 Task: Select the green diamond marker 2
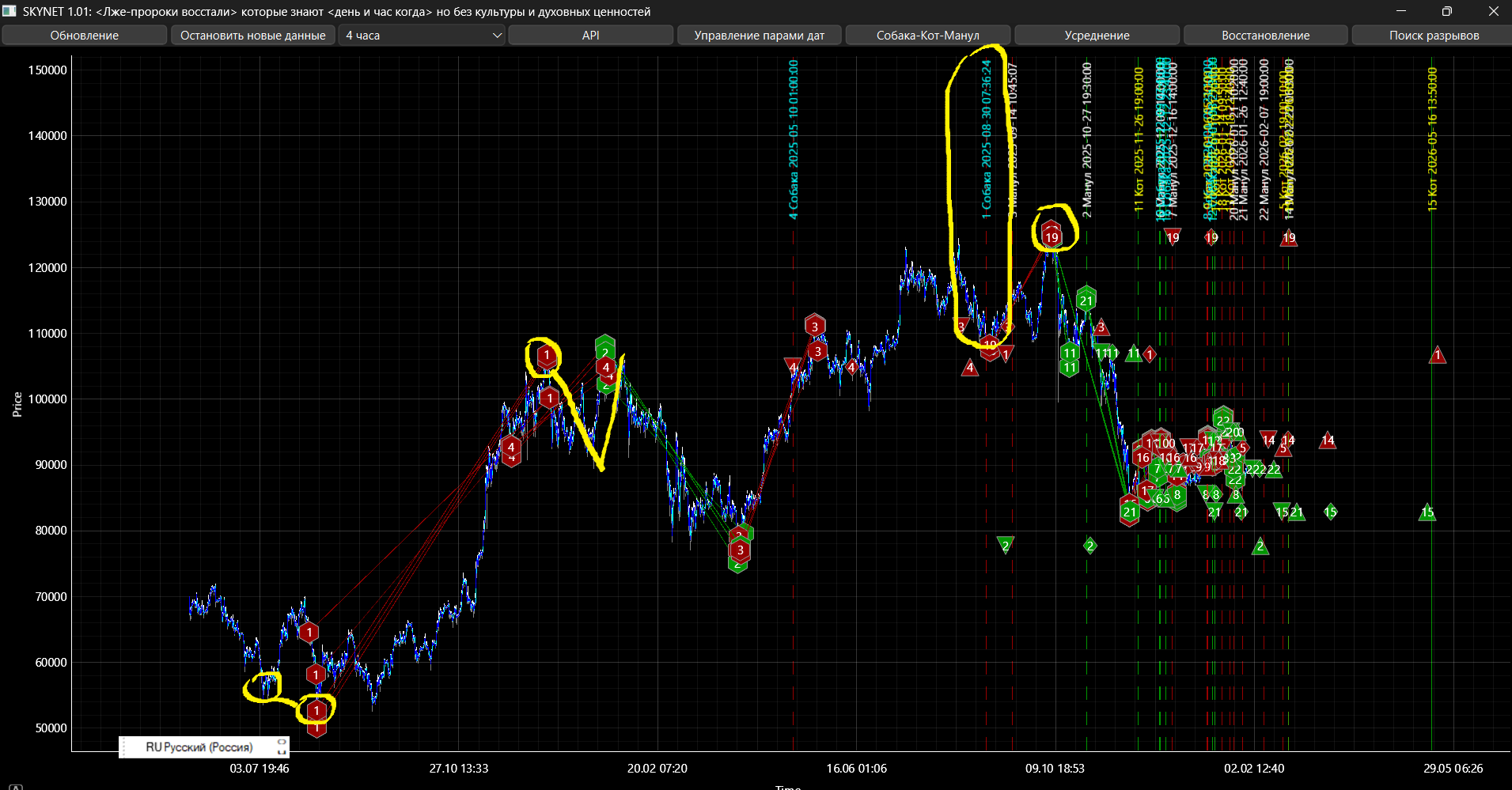(1090, 546)
